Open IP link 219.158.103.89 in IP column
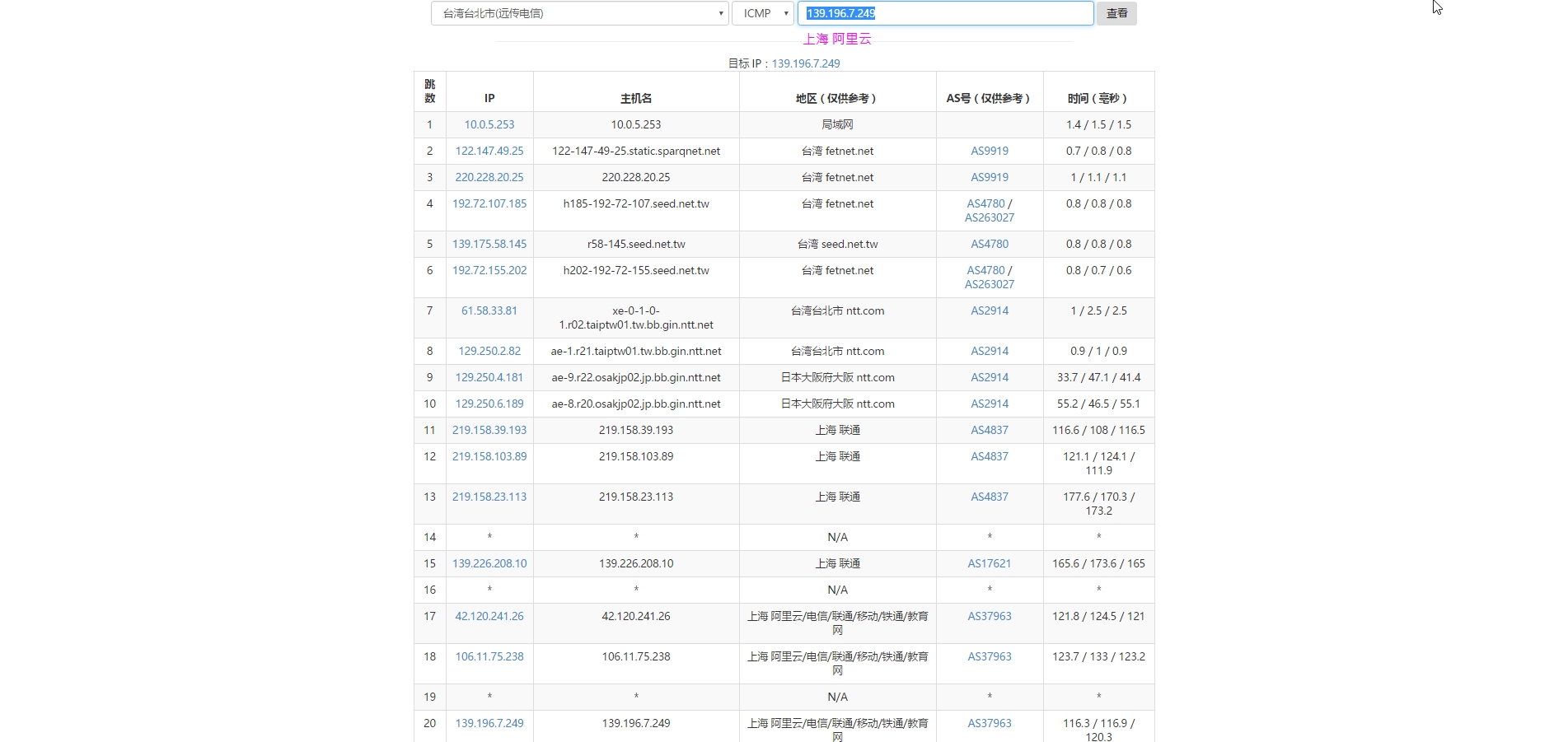The width and height of the screenshot is (1568, 742). coord(489,456)
